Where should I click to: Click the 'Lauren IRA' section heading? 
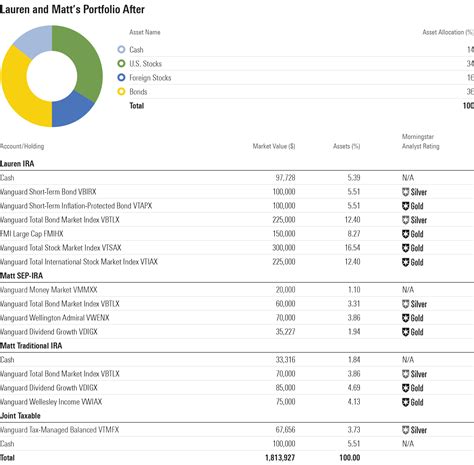pos(17,164)
